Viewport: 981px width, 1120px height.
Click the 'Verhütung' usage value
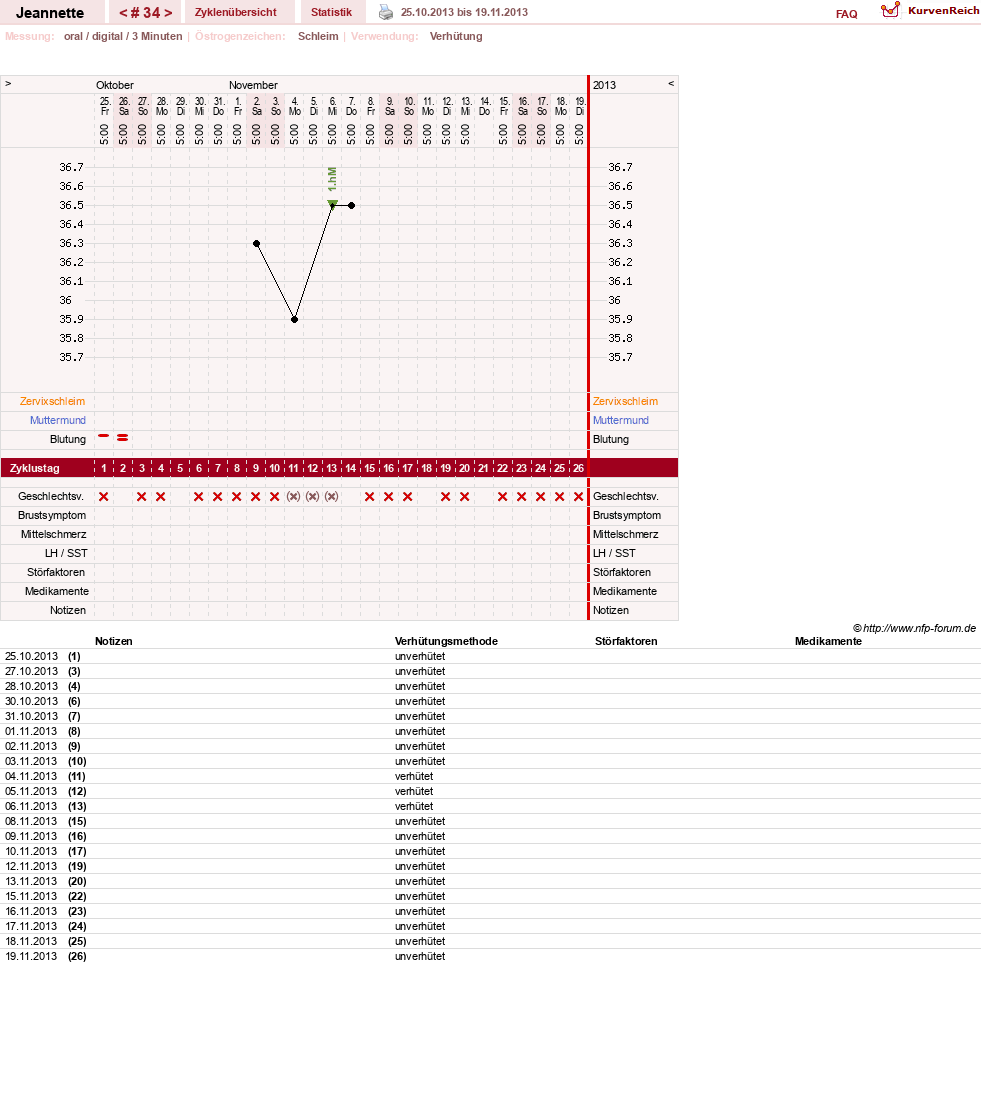tap(456, 36)
